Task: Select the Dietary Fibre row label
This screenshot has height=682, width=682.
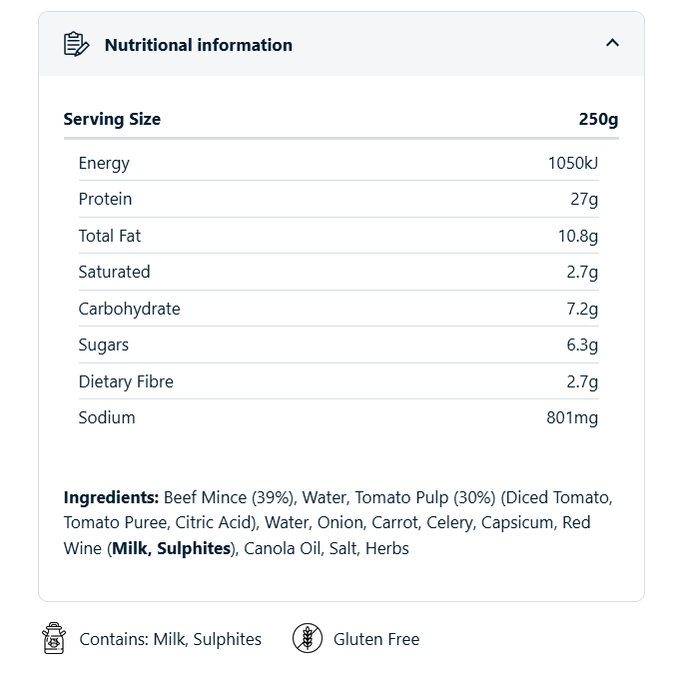Action: coord(126,382)
